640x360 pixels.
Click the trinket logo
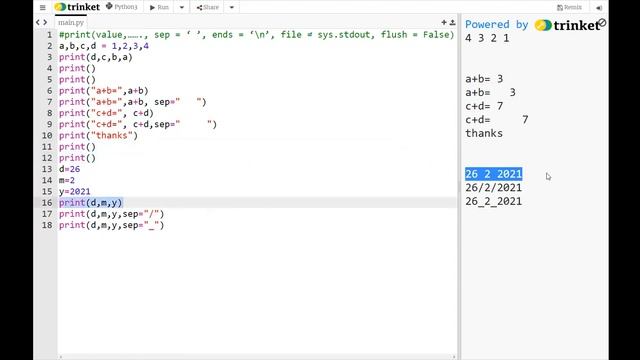coord(77,7)
